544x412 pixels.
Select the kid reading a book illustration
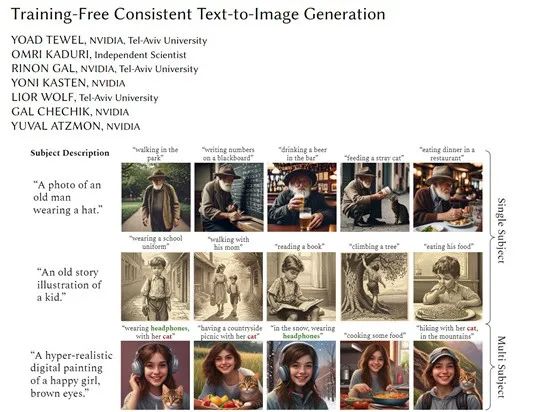pos(301,286)
